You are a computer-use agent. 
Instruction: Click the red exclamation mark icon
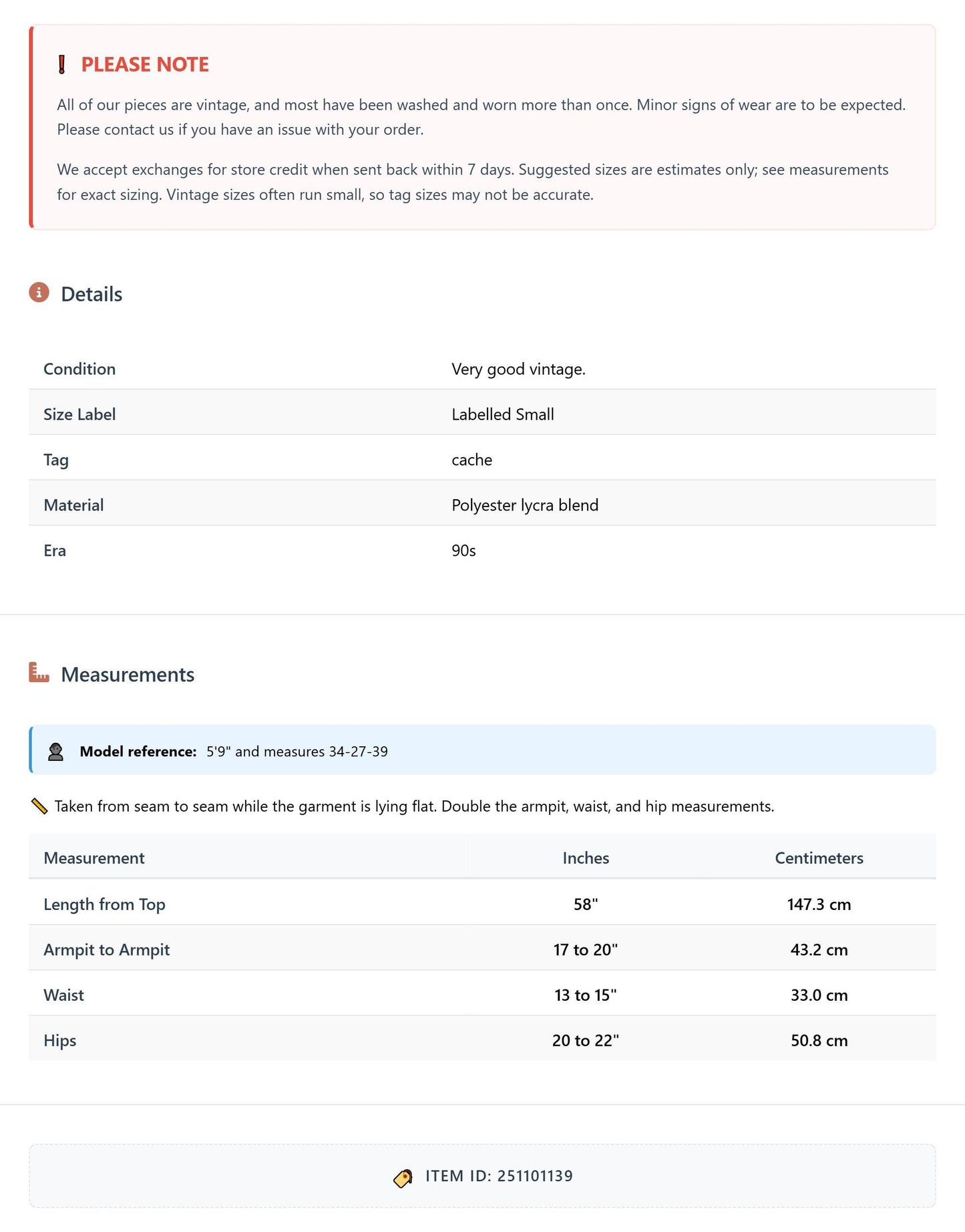[62, 65]
